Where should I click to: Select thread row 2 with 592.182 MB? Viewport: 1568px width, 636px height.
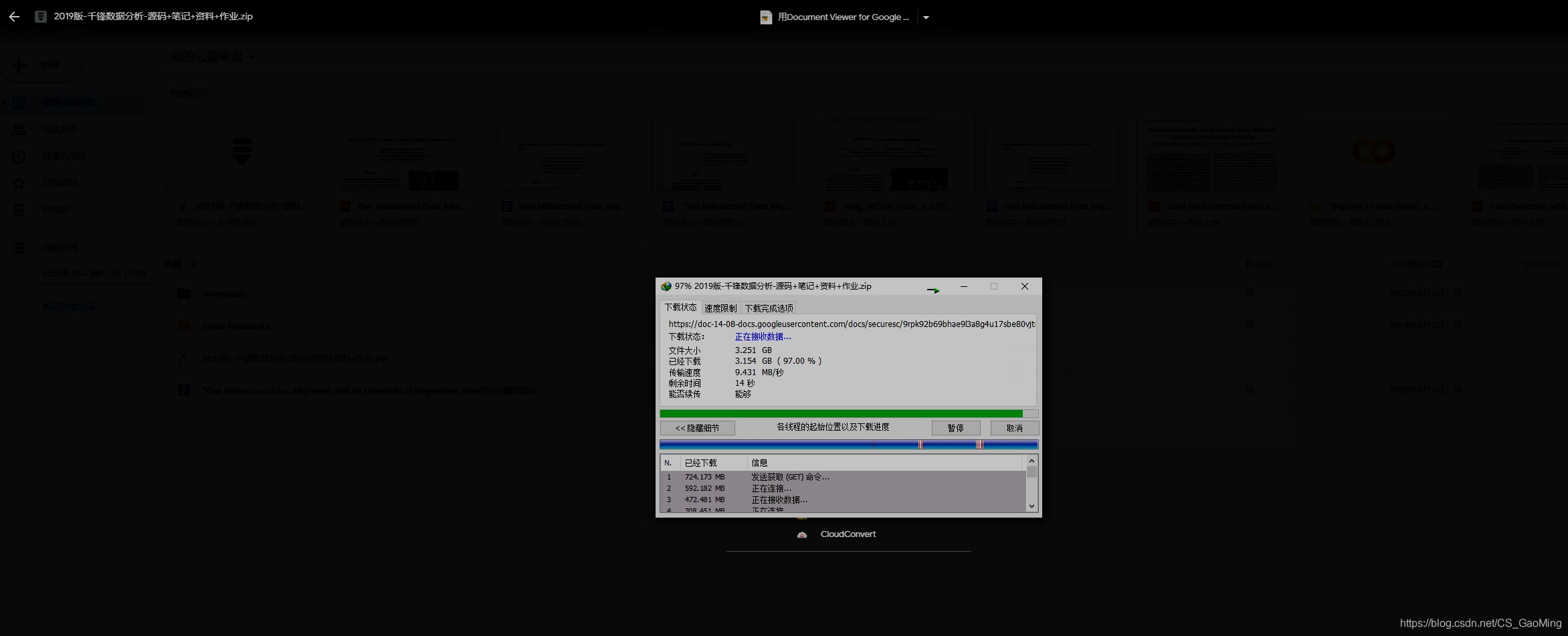click(843, 488)
